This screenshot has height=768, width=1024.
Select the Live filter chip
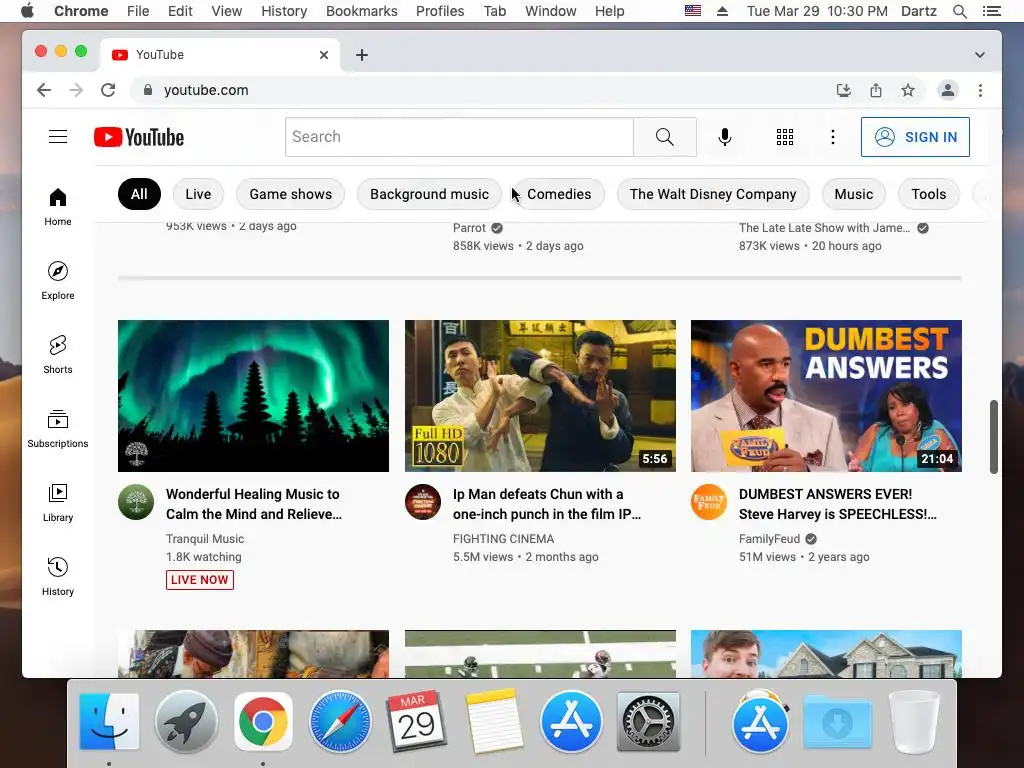click(198, 194)
